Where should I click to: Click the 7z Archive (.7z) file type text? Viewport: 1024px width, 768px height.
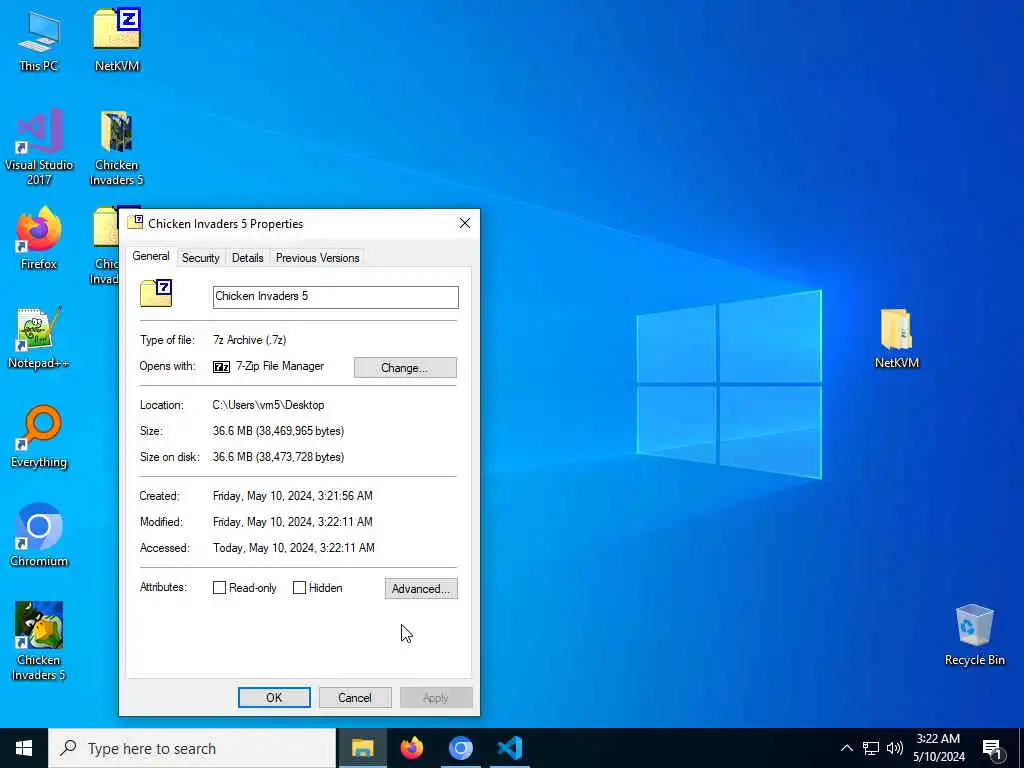(x=249, y=340)
